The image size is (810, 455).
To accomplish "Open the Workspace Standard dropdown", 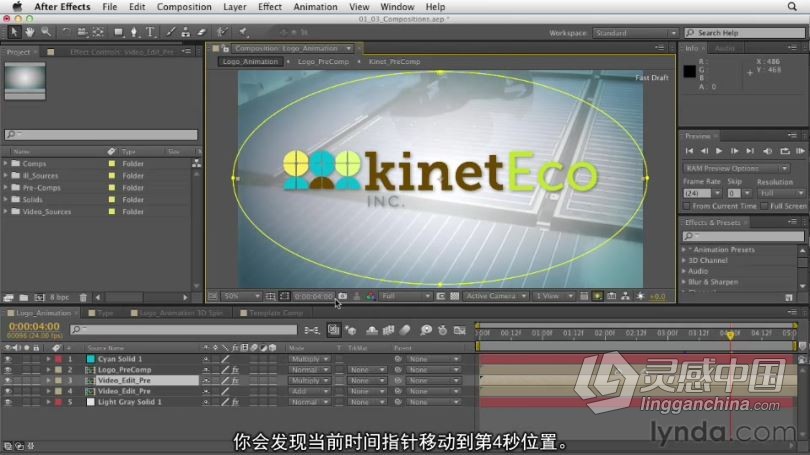I will 635,33.
